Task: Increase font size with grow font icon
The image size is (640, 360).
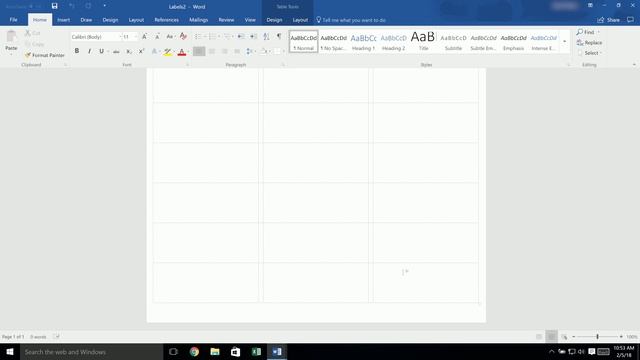Action: pyautogui.click(x=144, y=37)
